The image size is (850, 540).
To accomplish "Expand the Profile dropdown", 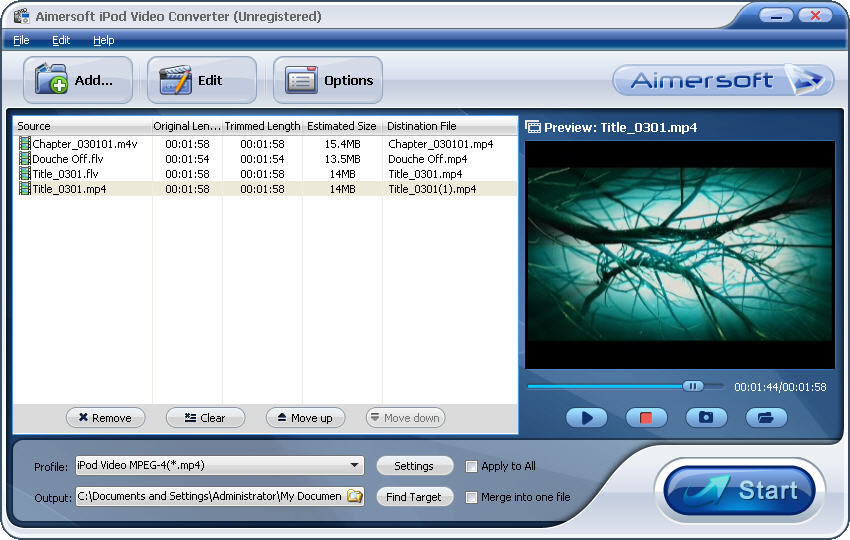I will tap(354, 465).
